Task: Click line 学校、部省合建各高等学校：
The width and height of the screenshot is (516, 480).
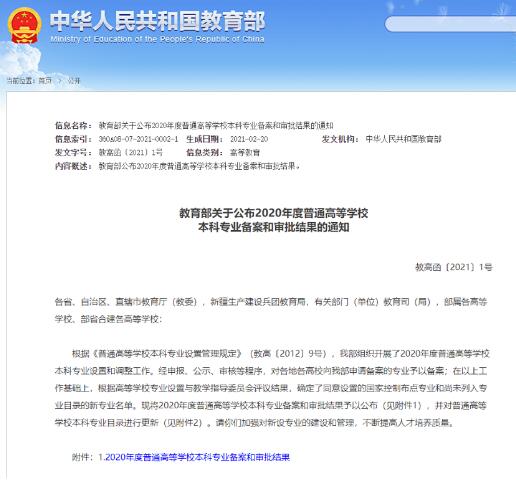Action: pos(108,319)
